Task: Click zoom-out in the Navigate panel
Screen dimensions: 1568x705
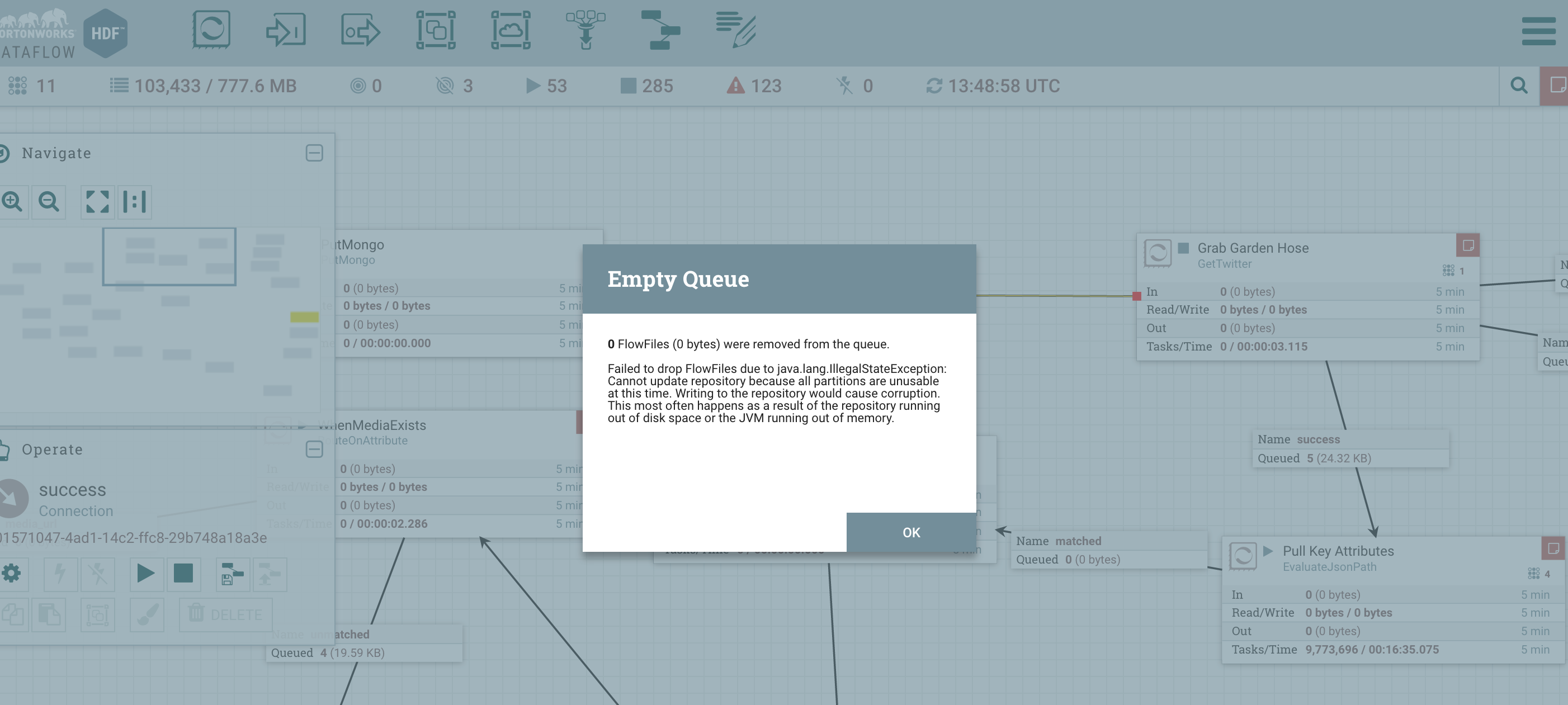Action: pyautogui.click(x=49, y=201)
